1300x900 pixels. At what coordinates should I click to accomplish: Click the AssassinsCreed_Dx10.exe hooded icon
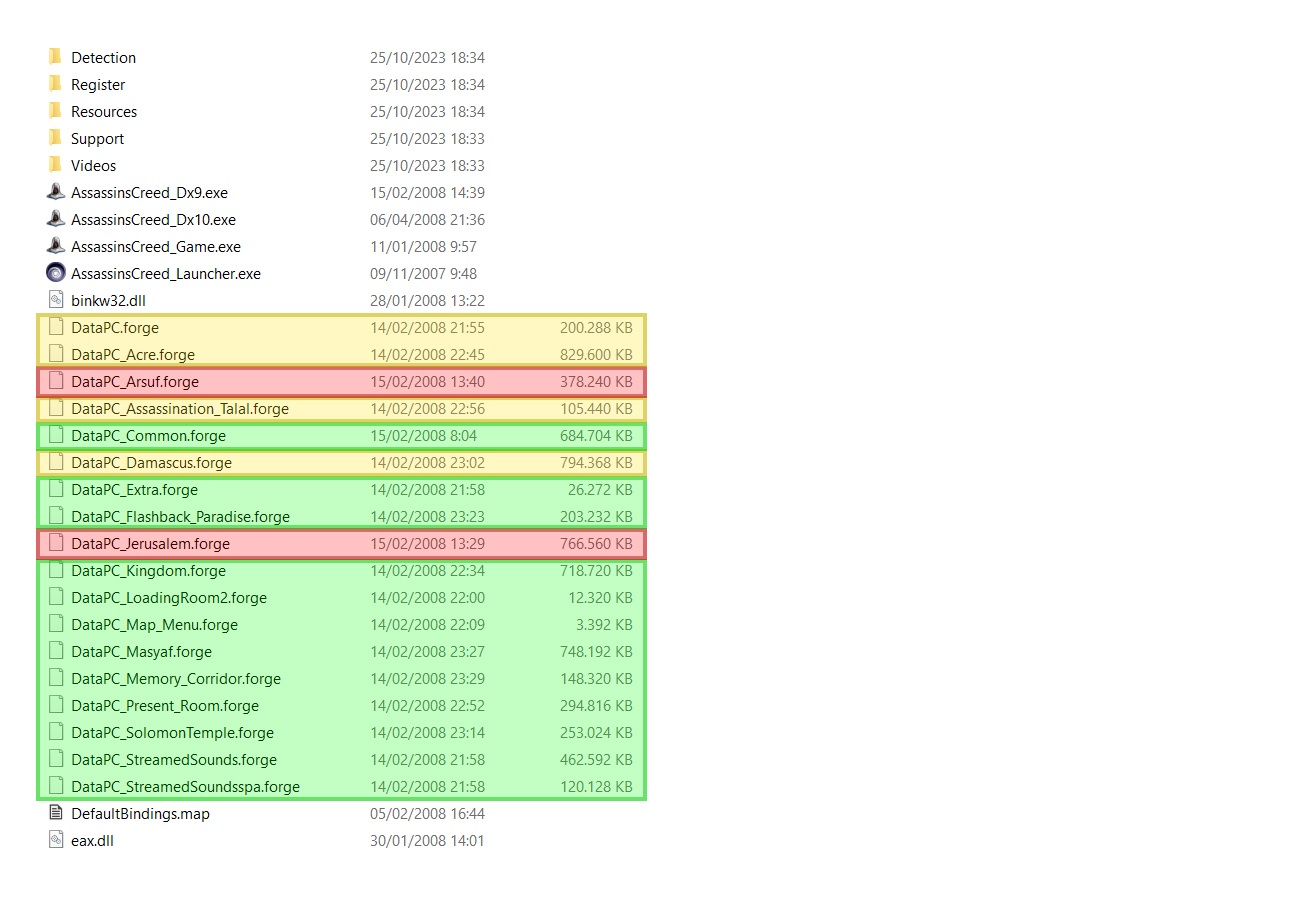point(56,219)
